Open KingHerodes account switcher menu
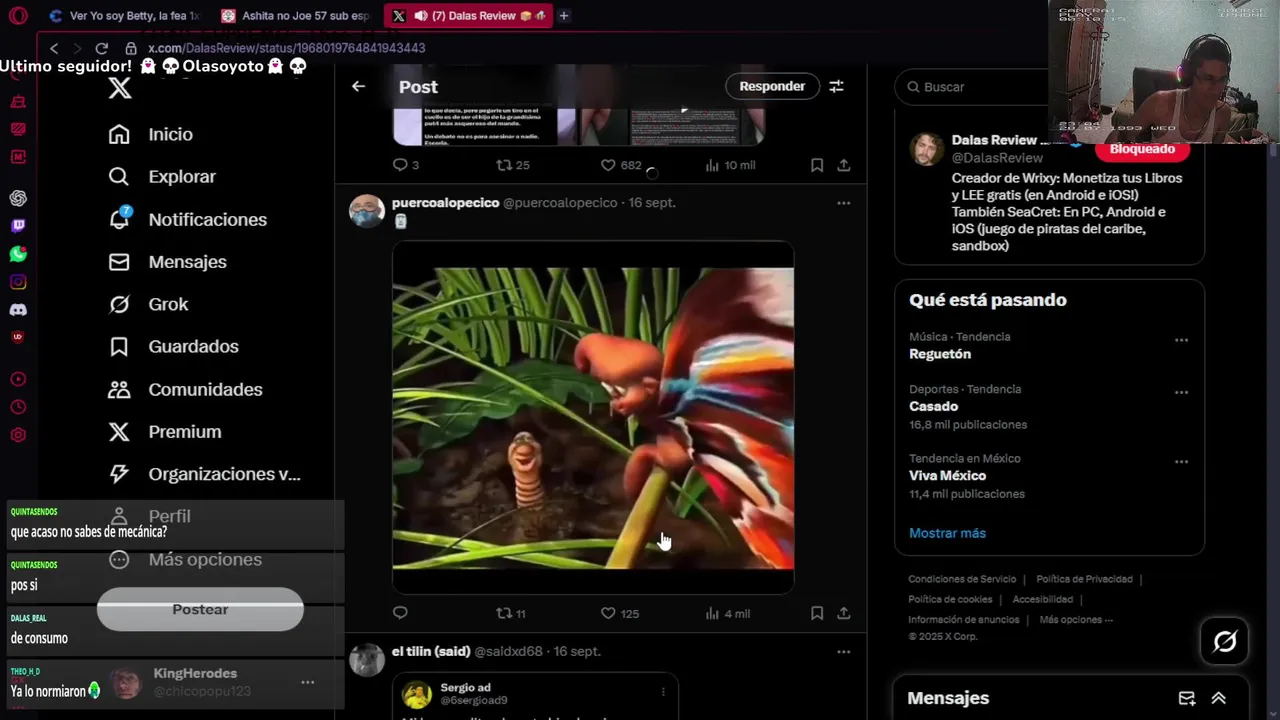The height and width of the screenshot is (720, 1280). (x=308, y=682)
